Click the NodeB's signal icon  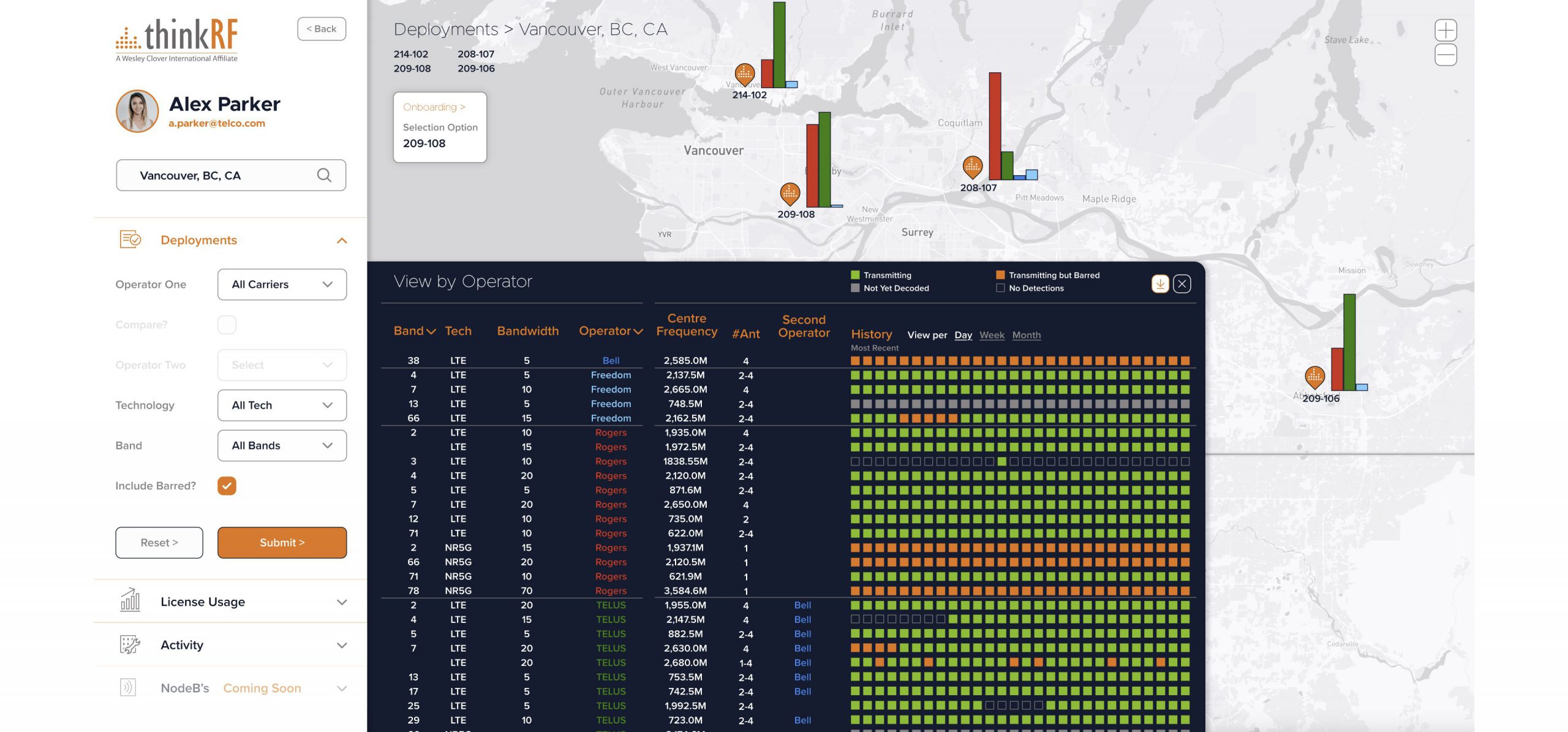[128, 687]
